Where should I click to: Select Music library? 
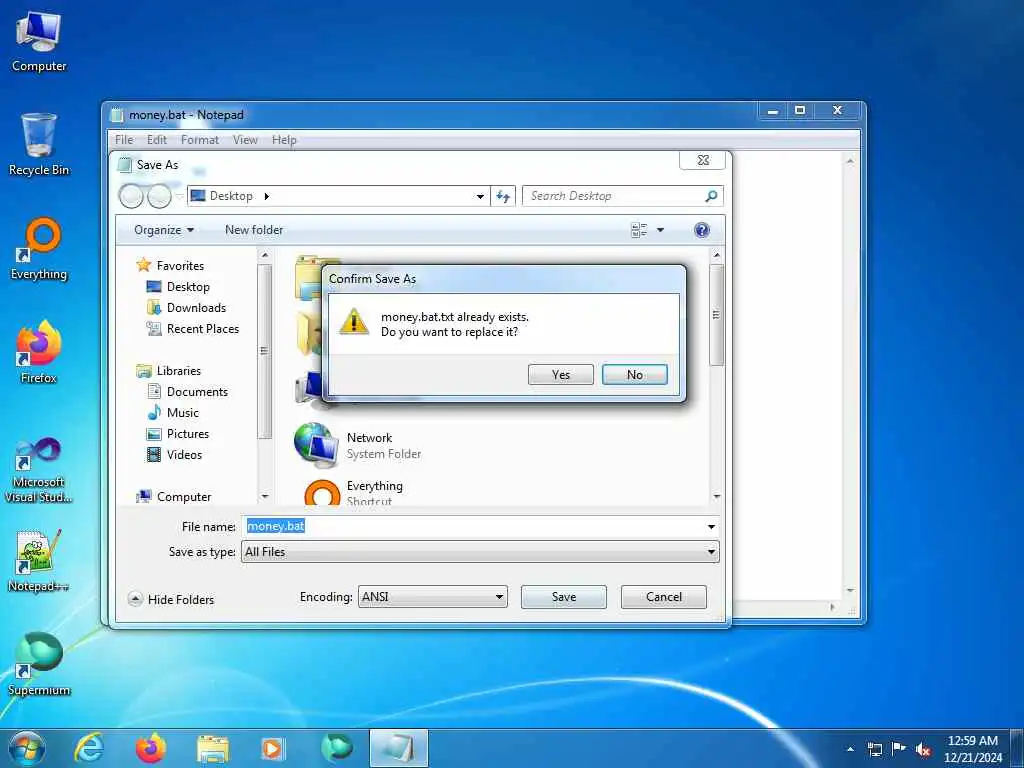[x=174, y=412]
